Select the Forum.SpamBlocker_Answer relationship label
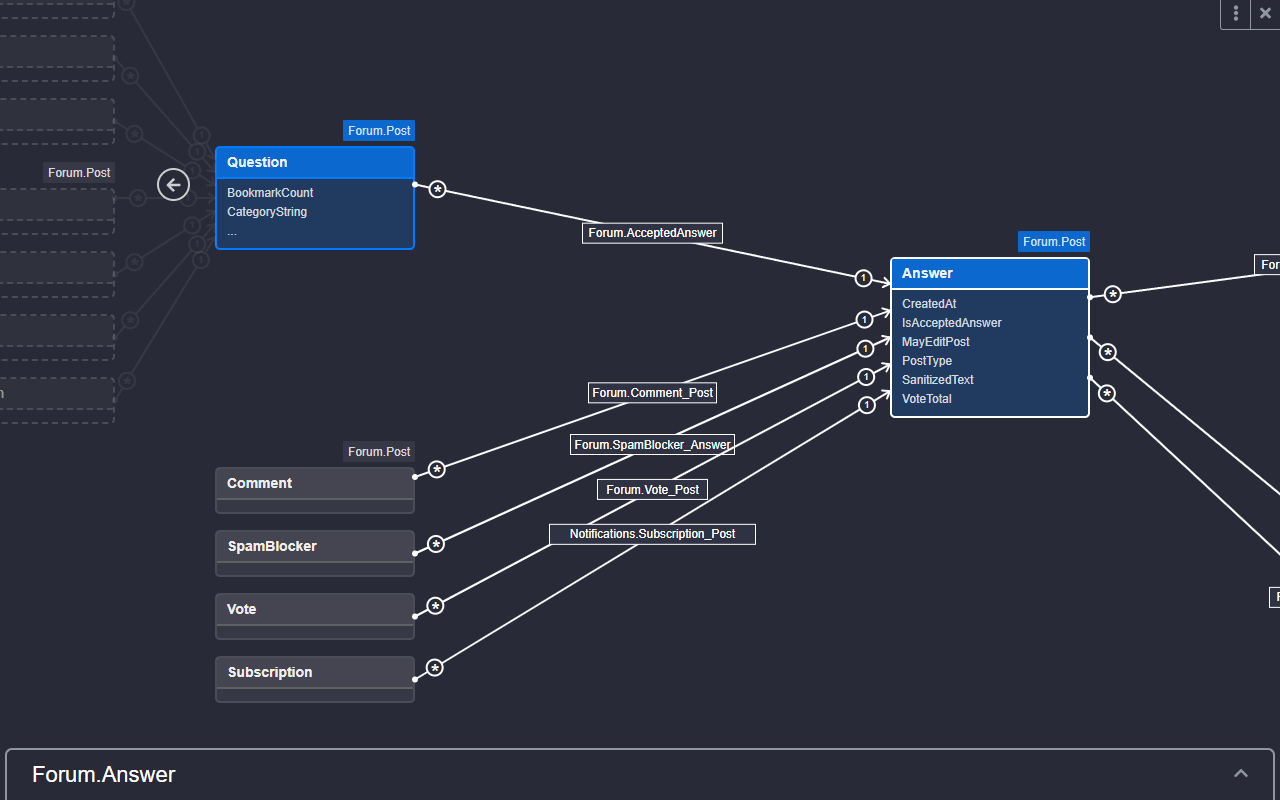1280x800 pixels. tap(652, 443)
